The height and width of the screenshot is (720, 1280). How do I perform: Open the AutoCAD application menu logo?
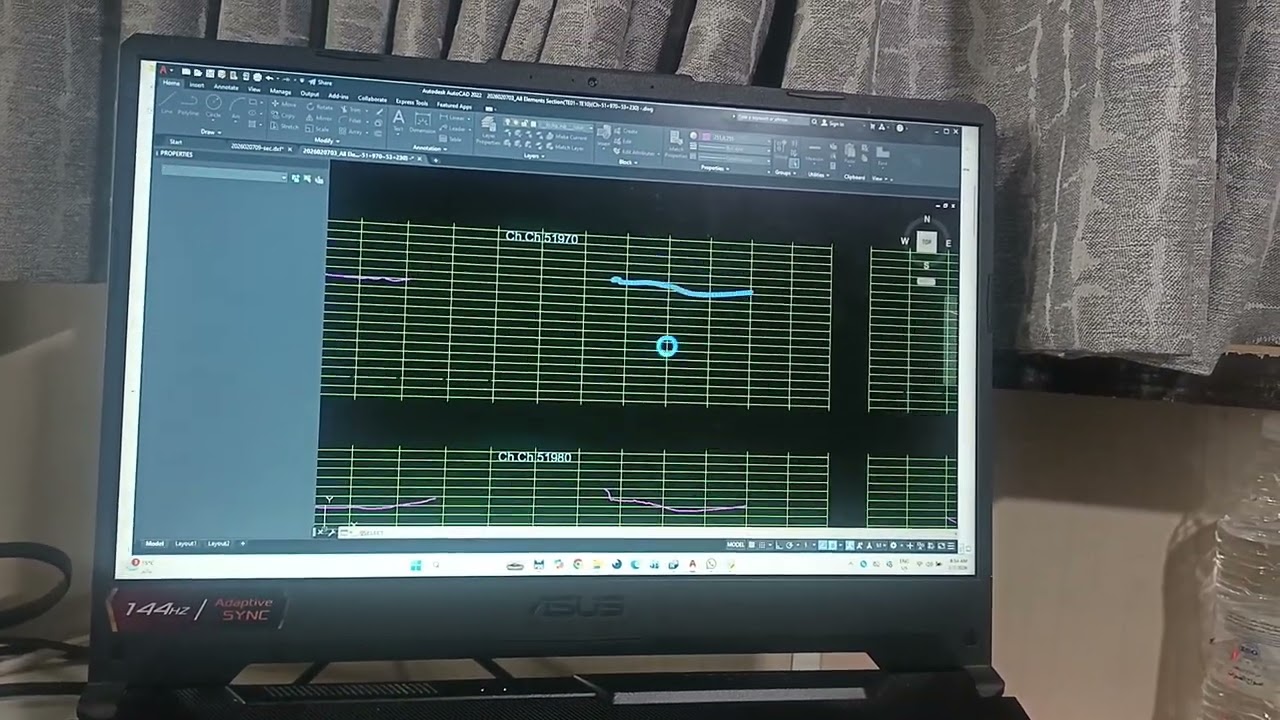(x=163, y=70)
